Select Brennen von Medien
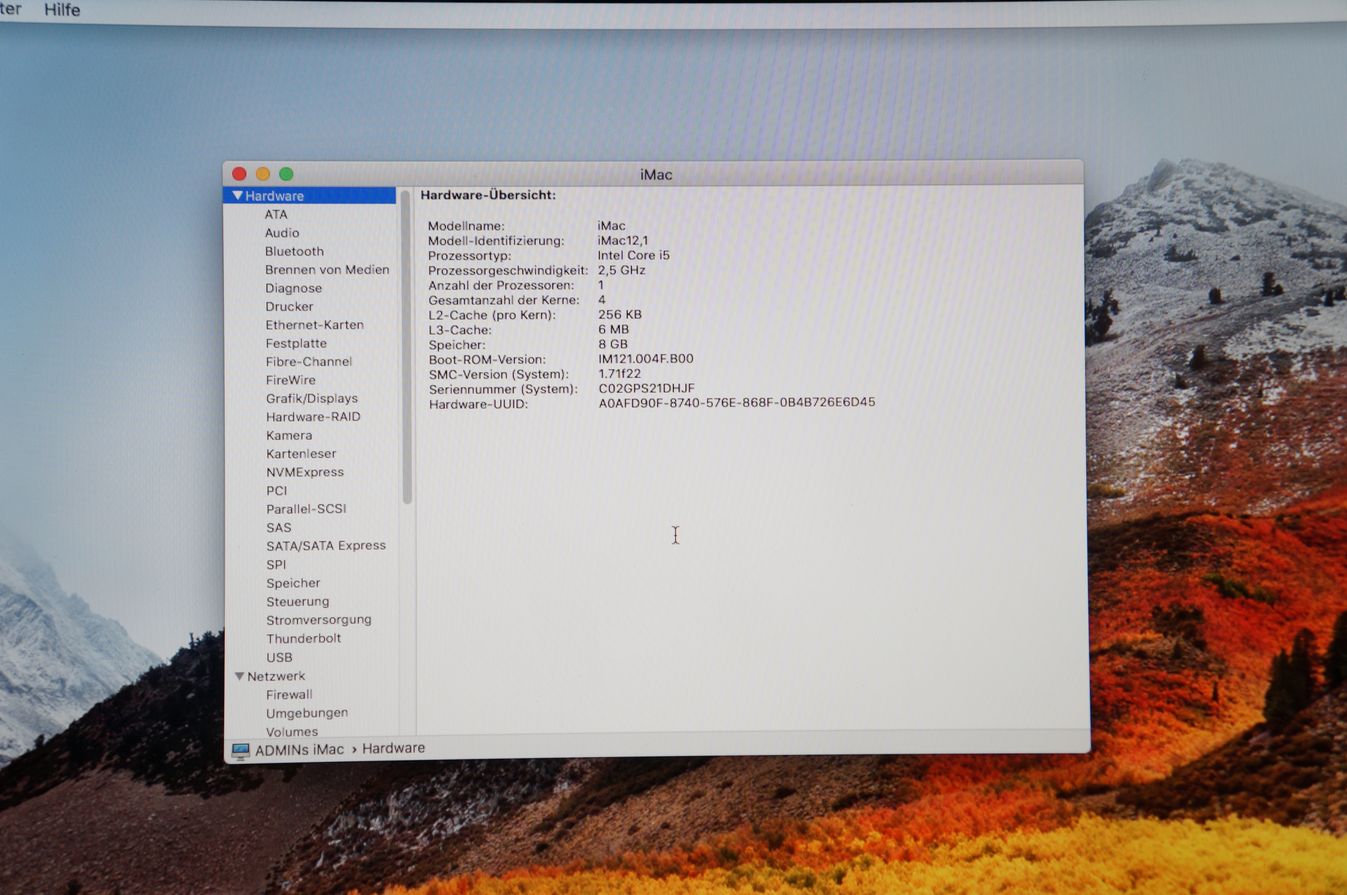1347x895 pixels. pos(327,270)
